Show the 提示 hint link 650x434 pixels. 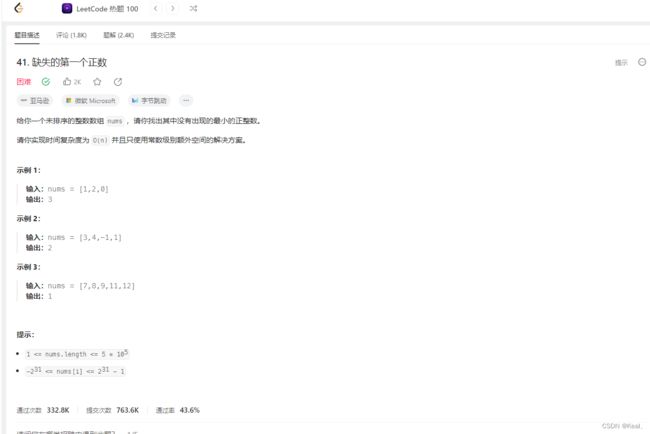(x=621, y=63)
